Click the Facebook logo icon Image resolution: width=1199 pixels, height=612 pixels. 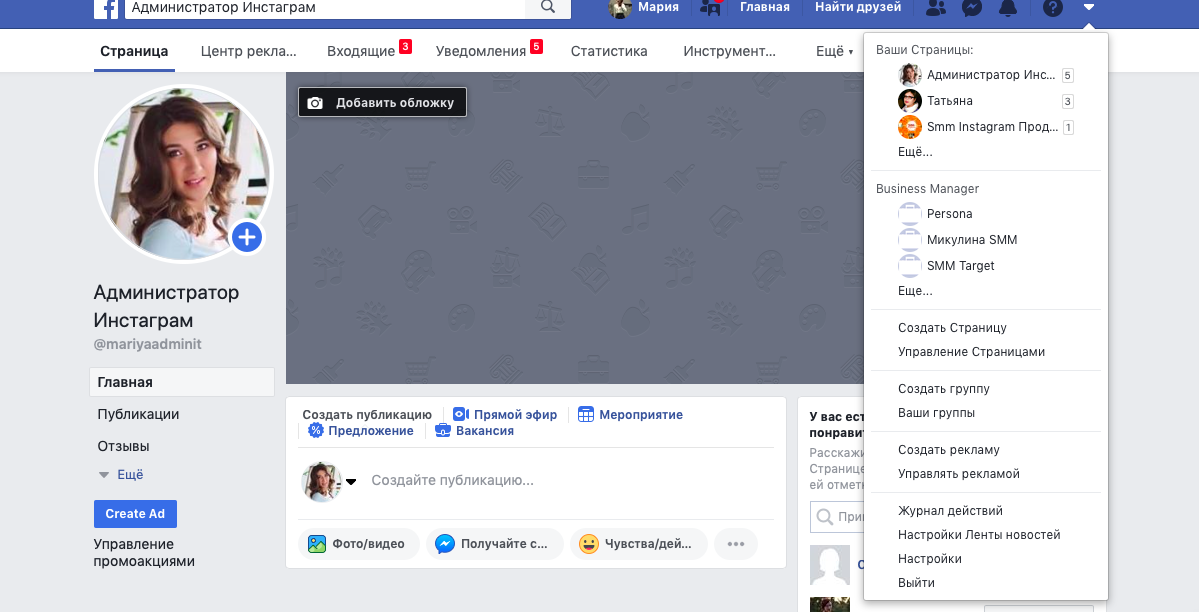click(106, 8)
